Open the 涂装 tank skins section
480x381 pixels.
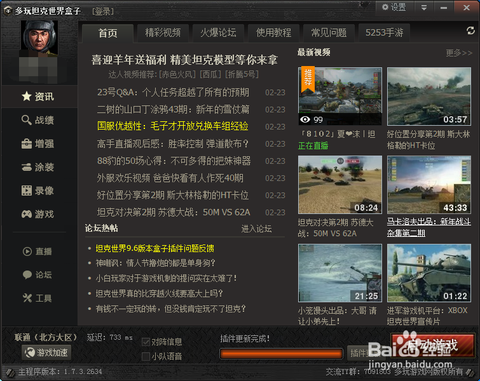(38, 167)
